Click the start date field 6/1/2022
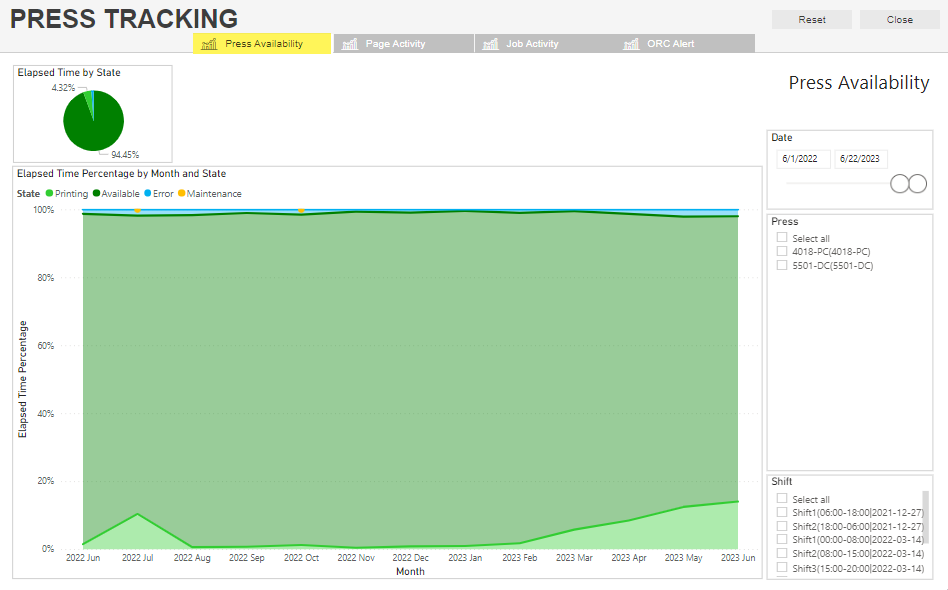 (x=803, y=159)
